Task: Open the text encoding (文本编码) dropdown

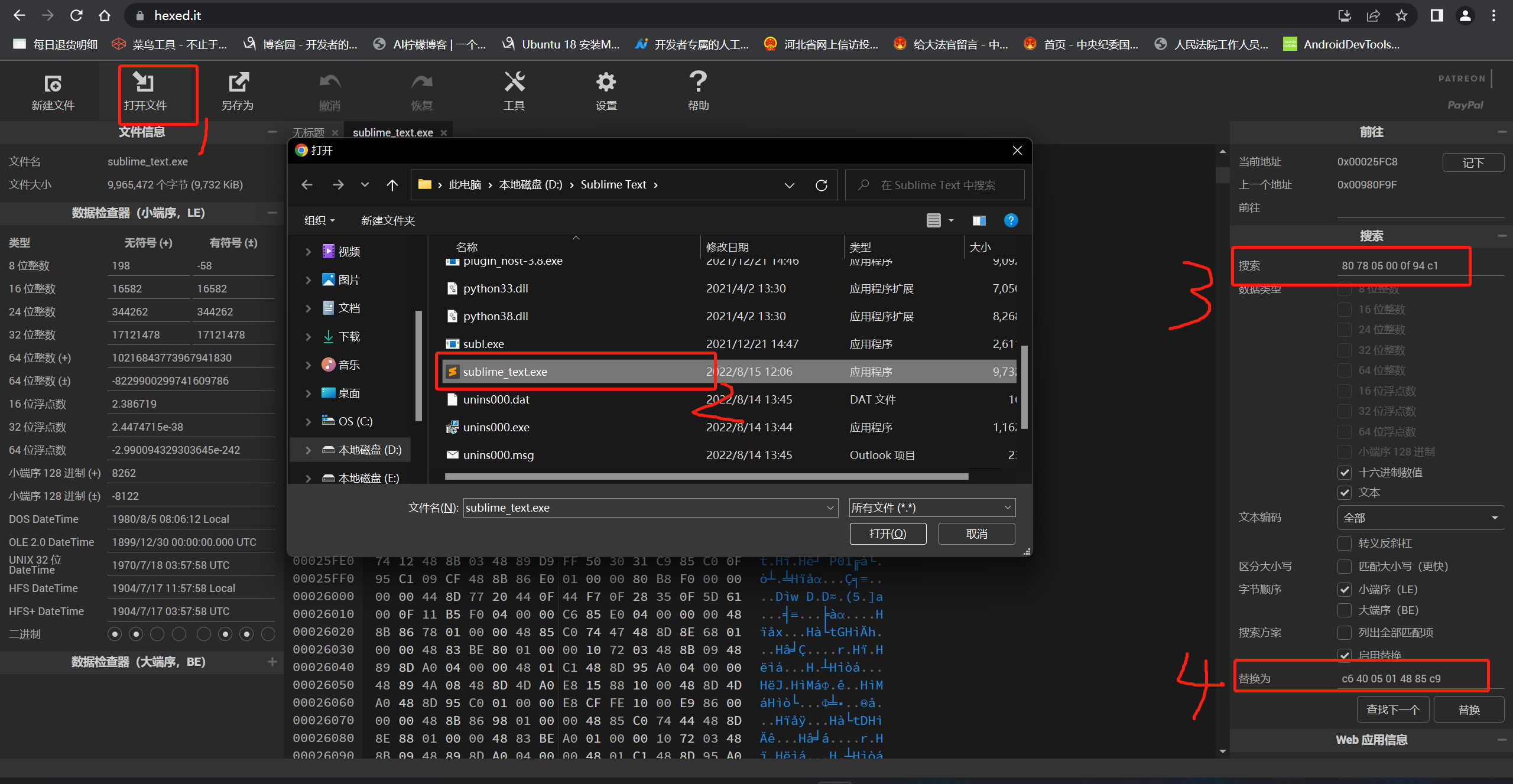Action: click(x=1420, y=518)
